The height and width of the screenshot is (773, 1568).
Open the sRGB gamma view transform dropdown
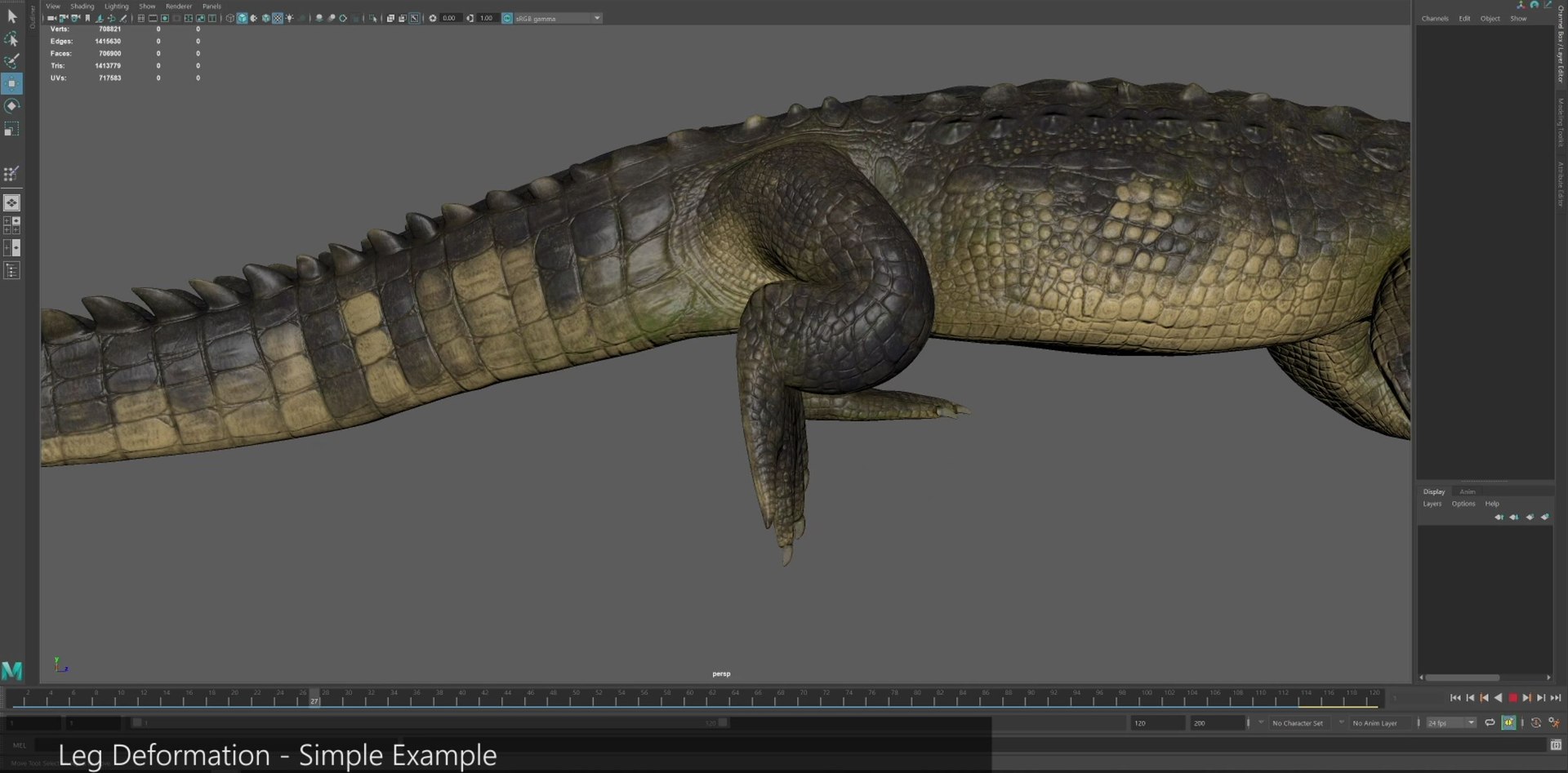tap(558, 18)
